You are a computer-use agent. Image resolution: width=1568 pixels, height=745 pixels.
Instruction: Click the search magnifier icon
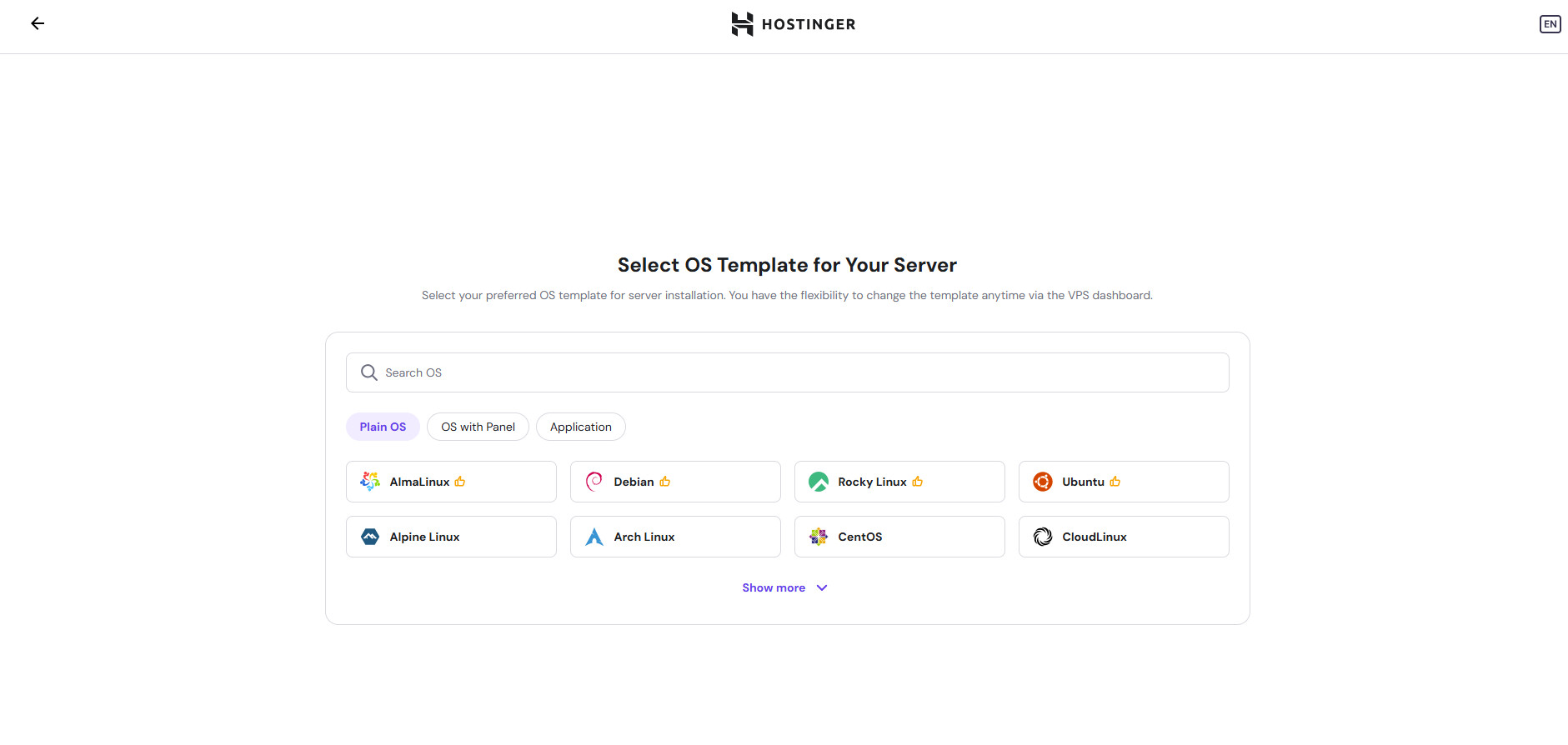(x=368, y=372)
